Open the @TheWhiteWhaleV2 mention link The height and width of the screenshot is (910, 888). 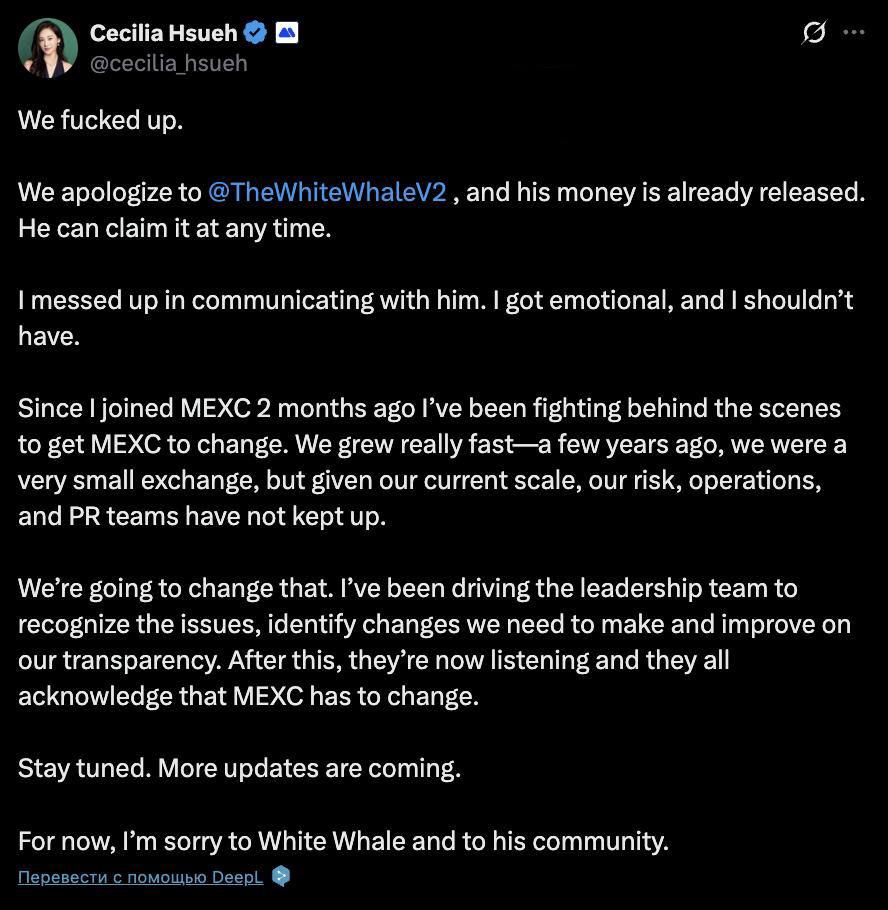click(327, 192)
